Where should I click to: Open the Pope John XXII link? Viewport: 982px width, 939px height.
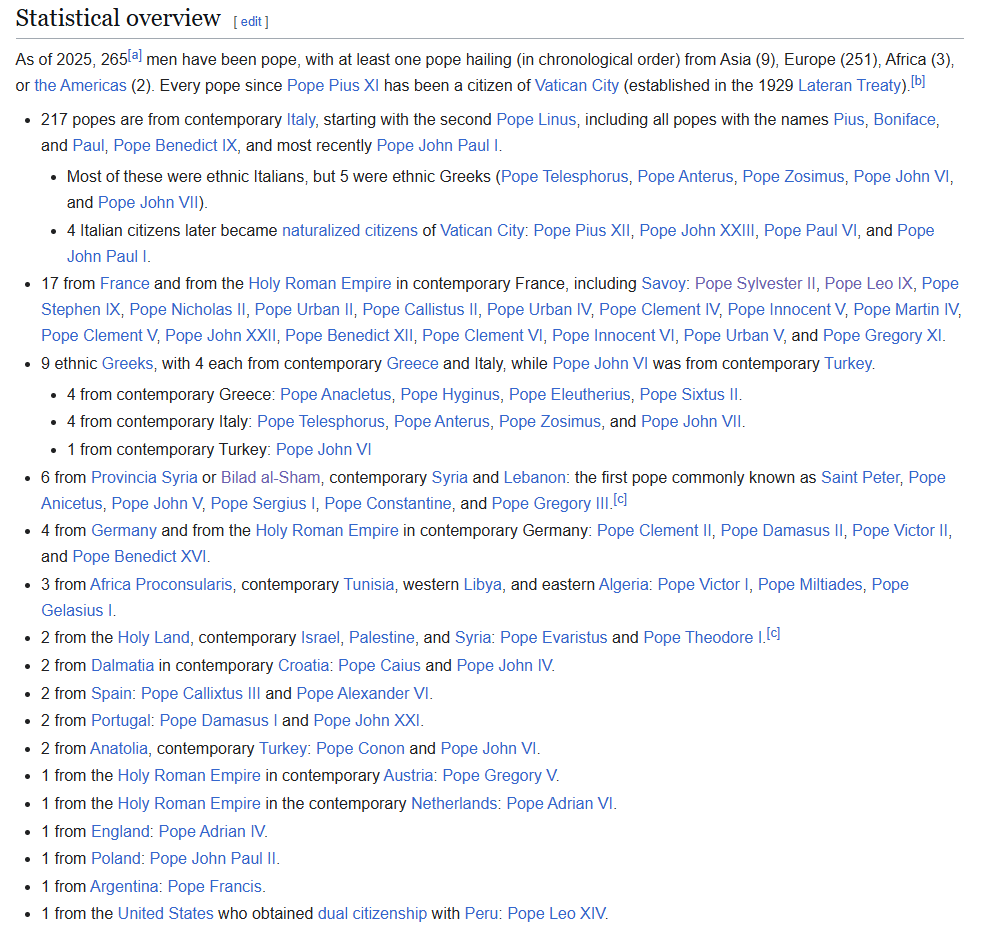pyautogui.click(x=220, y=336)
